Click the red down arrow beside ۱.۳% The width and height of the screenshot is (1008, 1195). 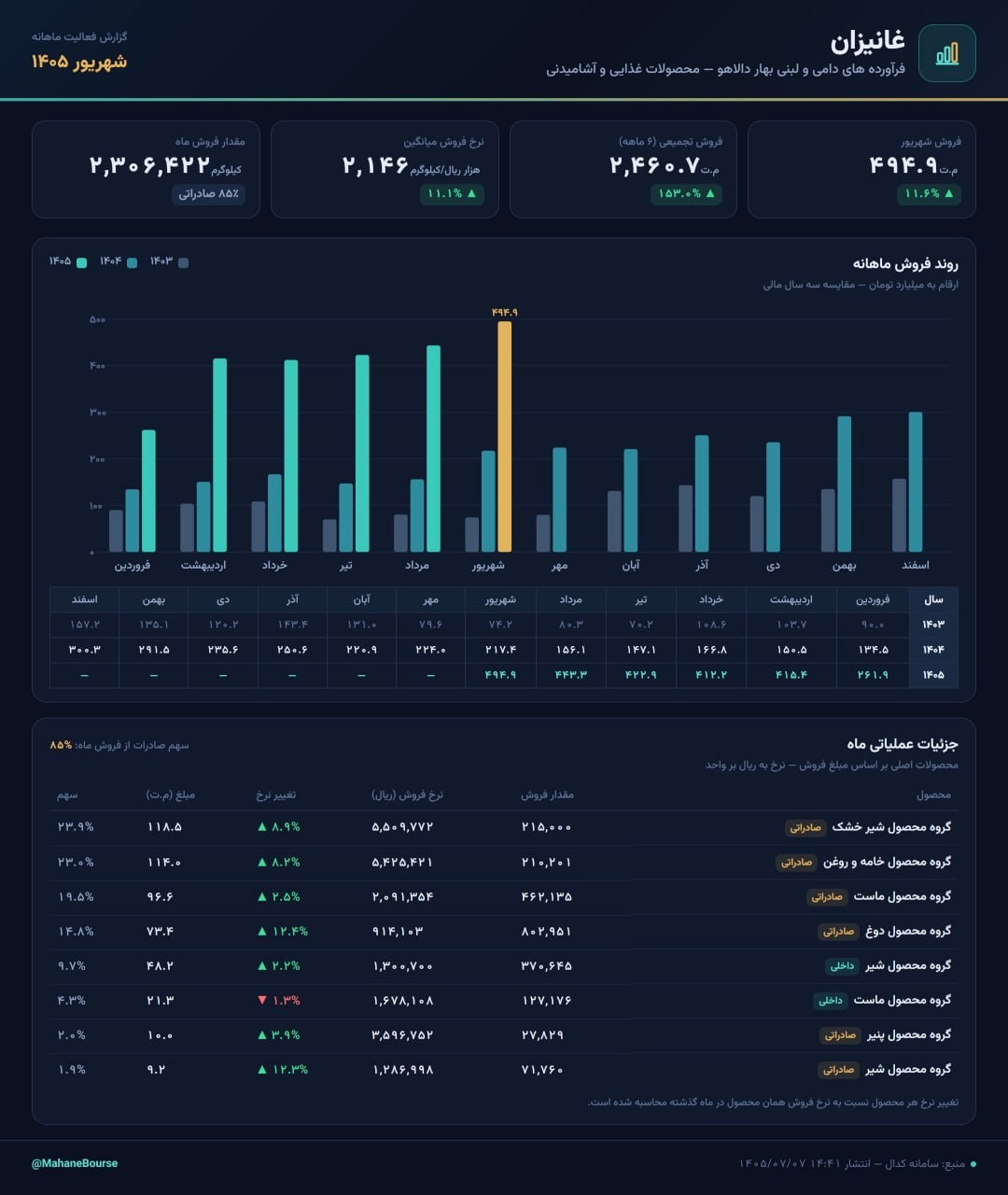[x=262, y=1001]
